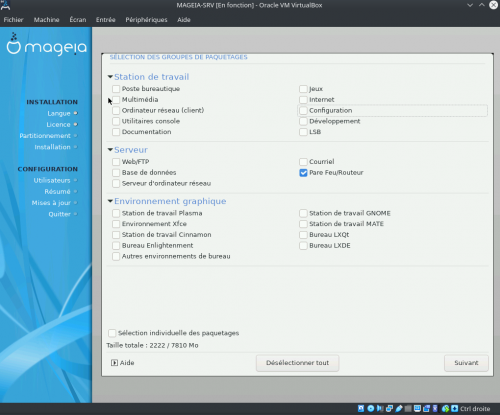Select Station de travail Plasma checkbox
The height and width of the screenshot is (415, 500).
coord(116,213)
